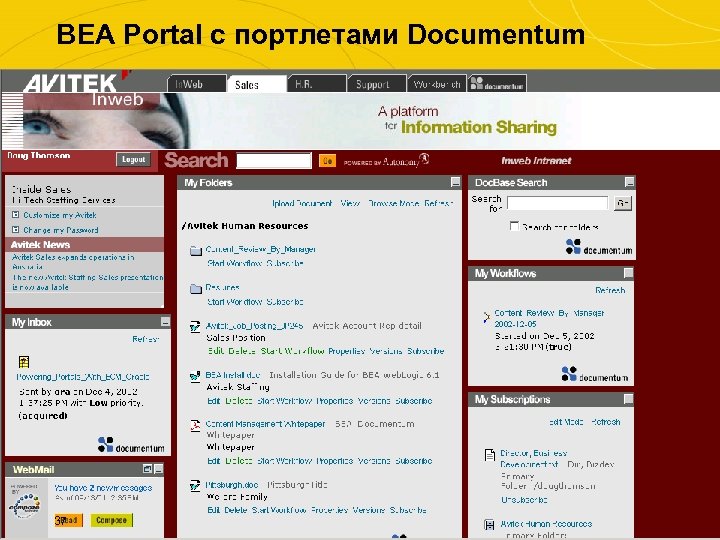Image resolution: width=720 pixels, height=540 pixels.
Task: Switch My Subscriptions to Edit Mode
Action: tap(566, 422)
